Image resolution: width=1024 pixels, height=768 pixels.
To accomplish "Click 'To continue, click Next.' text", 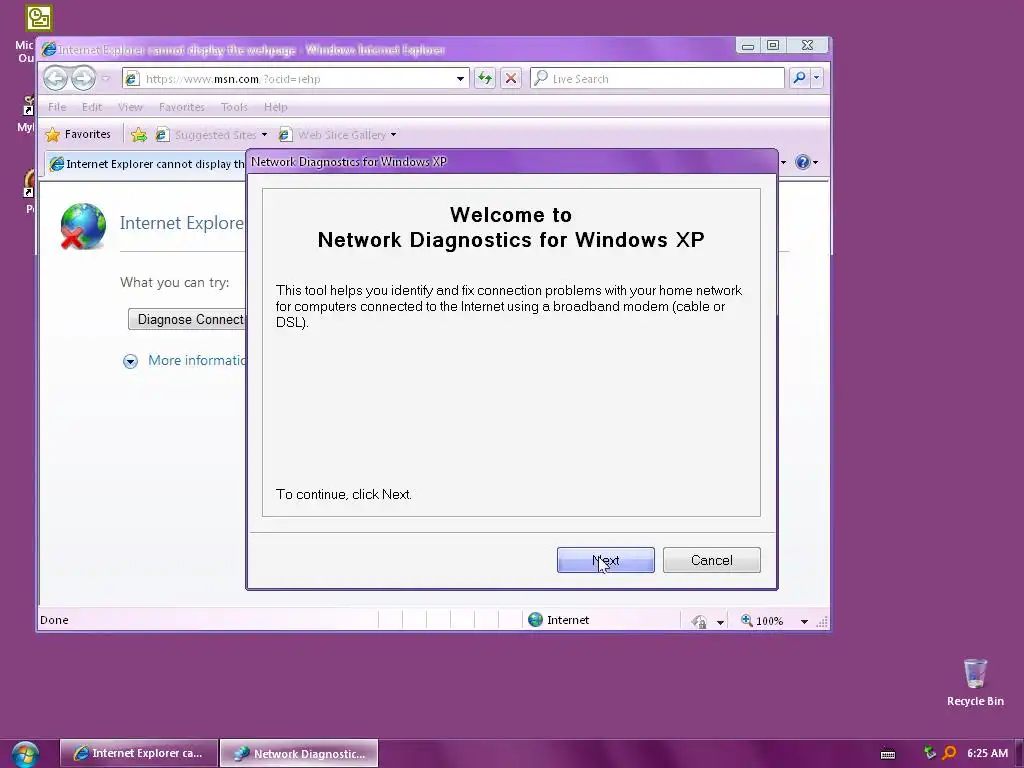I will pos(344,494).
